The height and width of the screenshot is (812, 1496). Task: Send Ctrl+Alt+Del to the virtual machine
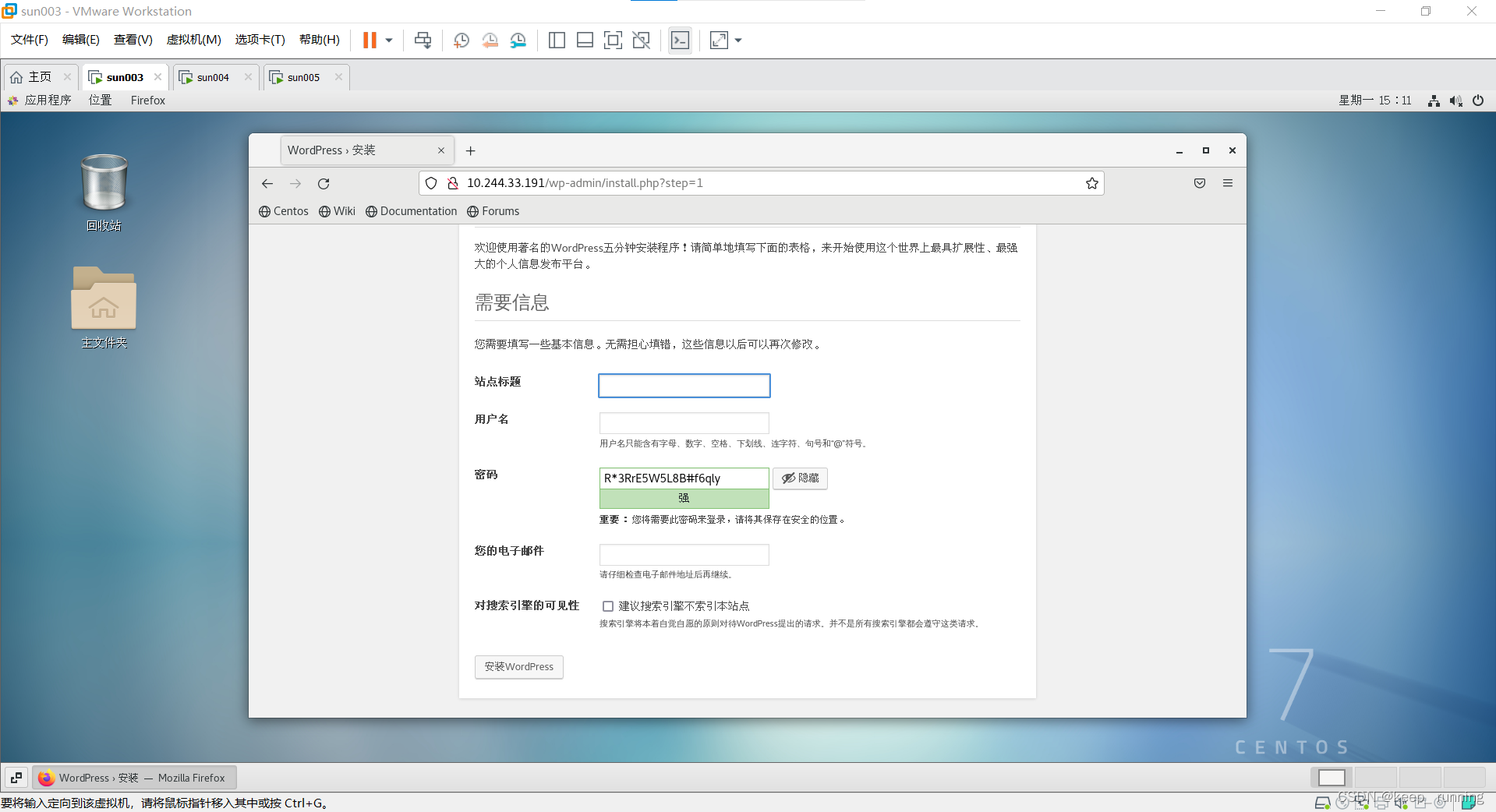pyautogui.click(x=423, y=40)
